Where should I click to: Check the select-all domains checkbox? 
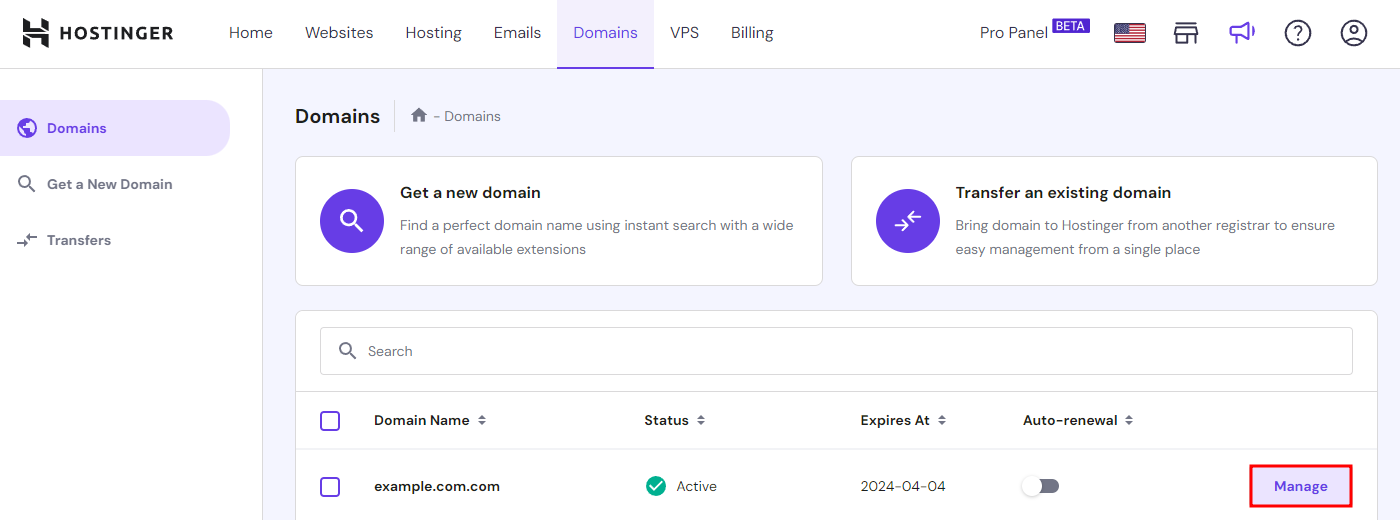tap(330, 421)
